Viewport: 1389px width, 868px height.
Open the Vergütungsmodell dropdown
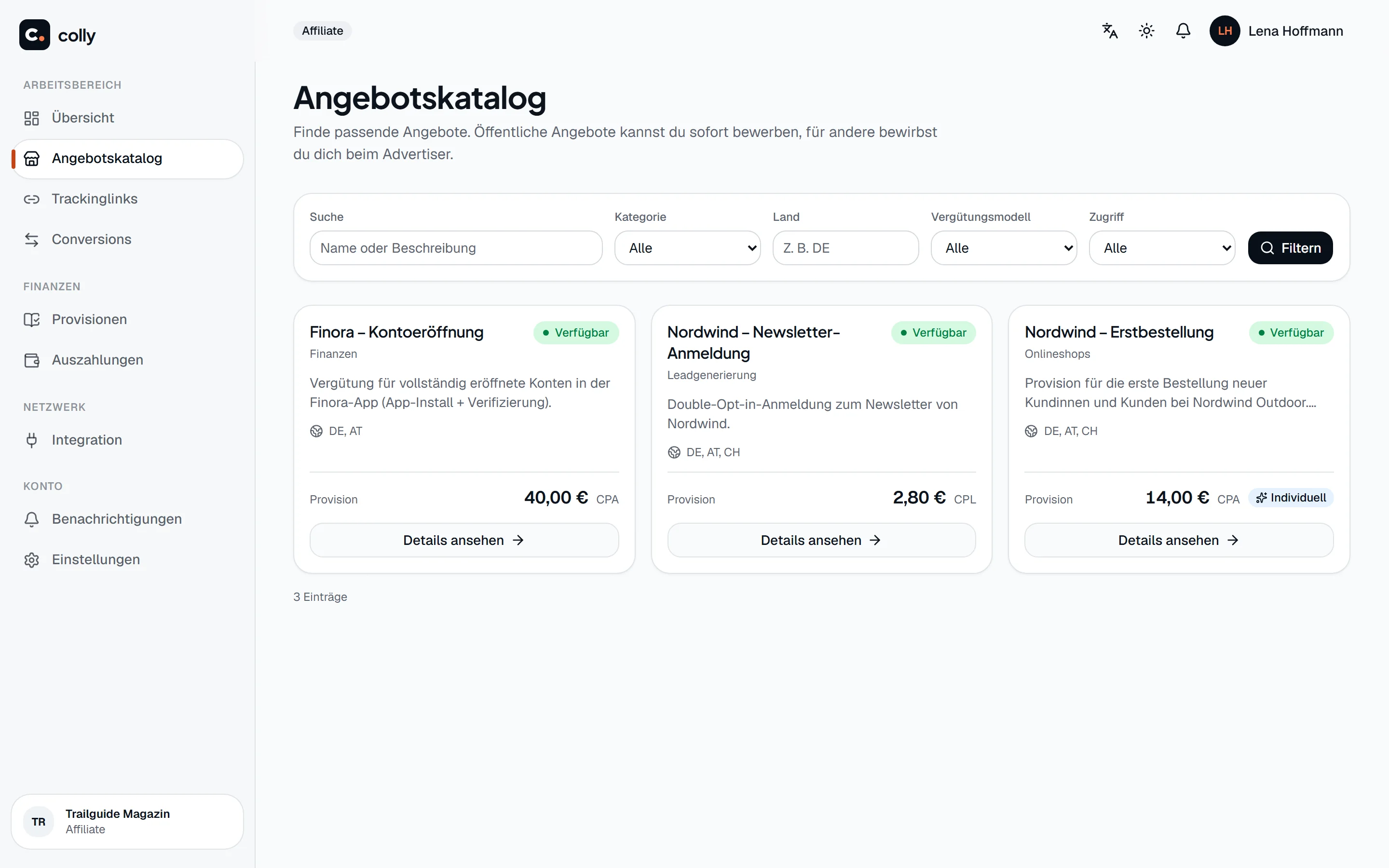[x=1004, y=248]
